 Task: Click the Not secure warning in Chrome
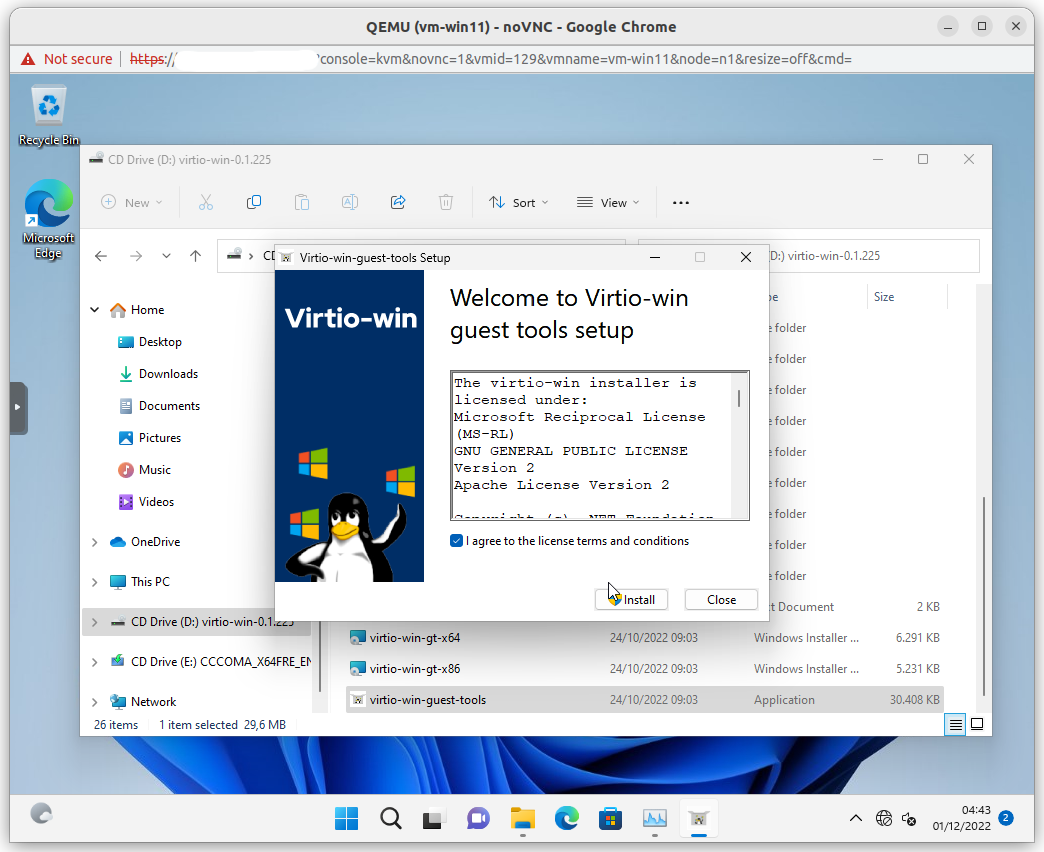pos(67,59)
